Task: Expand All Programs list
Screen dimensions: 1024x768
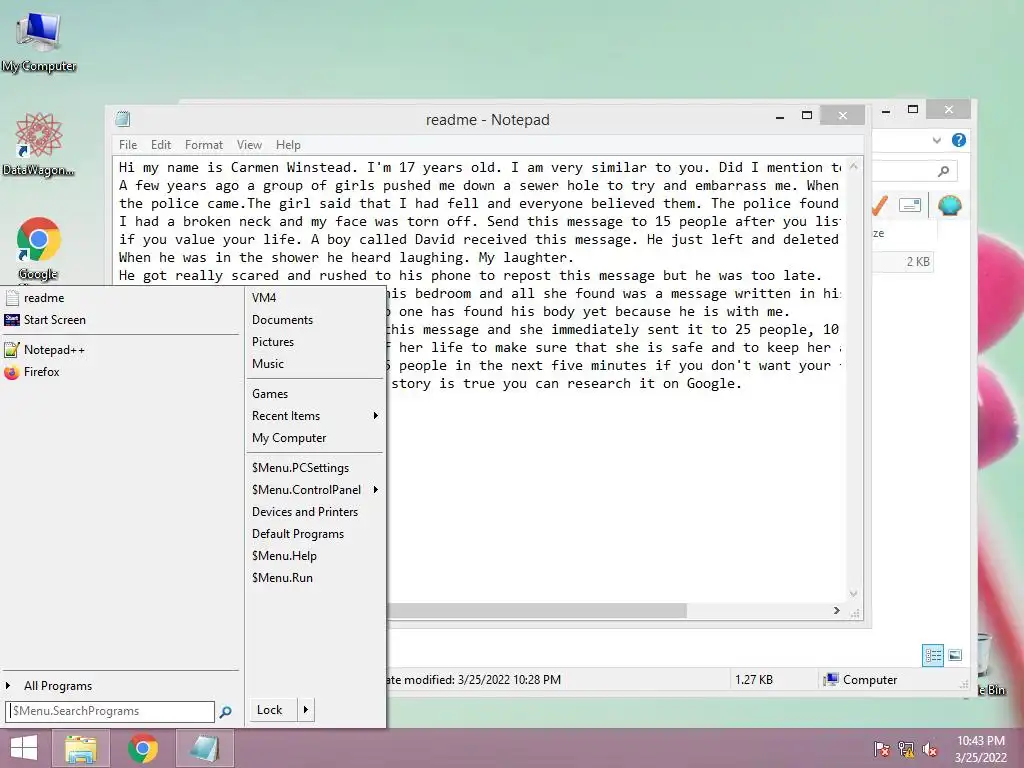Action: tap(121, 686)
